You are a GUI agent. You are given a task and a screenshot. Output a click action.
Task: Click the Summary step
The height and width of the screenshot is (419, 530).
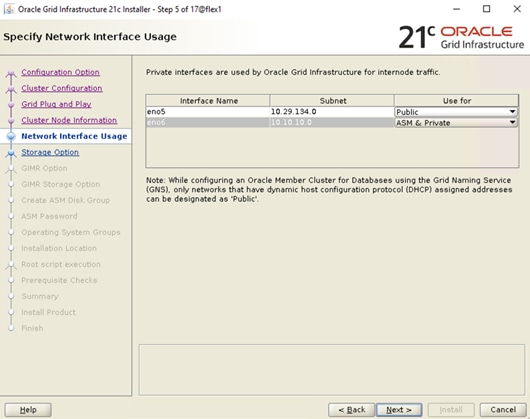coord(40,296)
